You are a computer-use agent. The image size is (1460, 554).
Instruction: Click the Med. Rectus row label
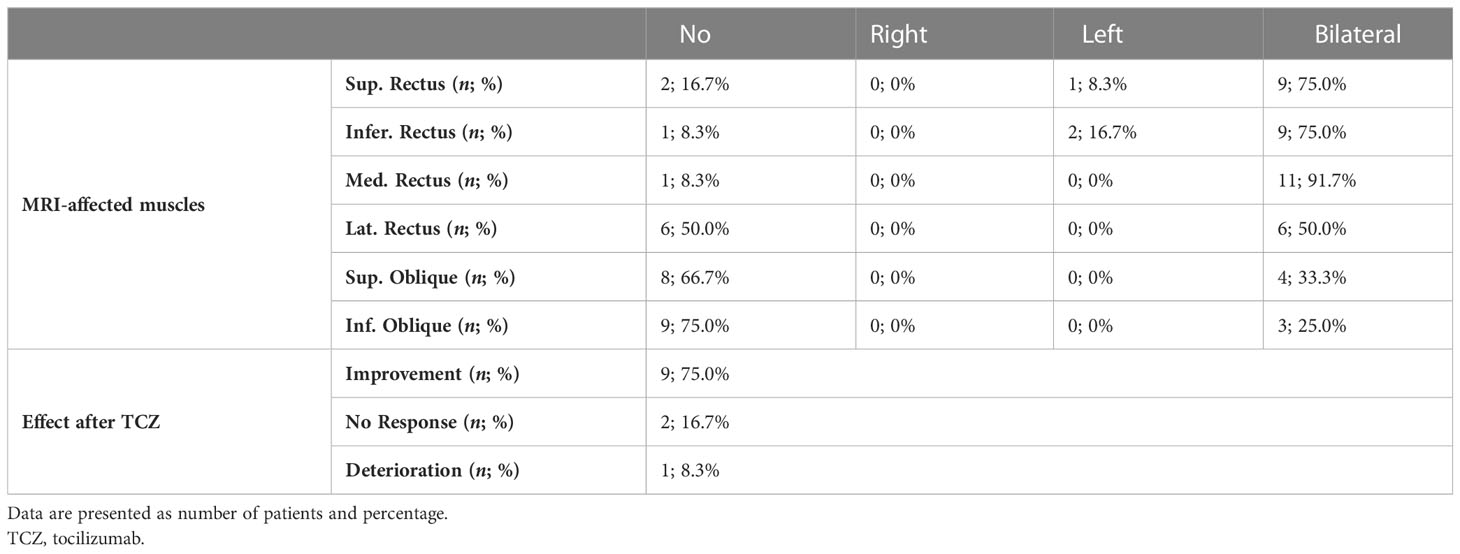pos(425,181)
